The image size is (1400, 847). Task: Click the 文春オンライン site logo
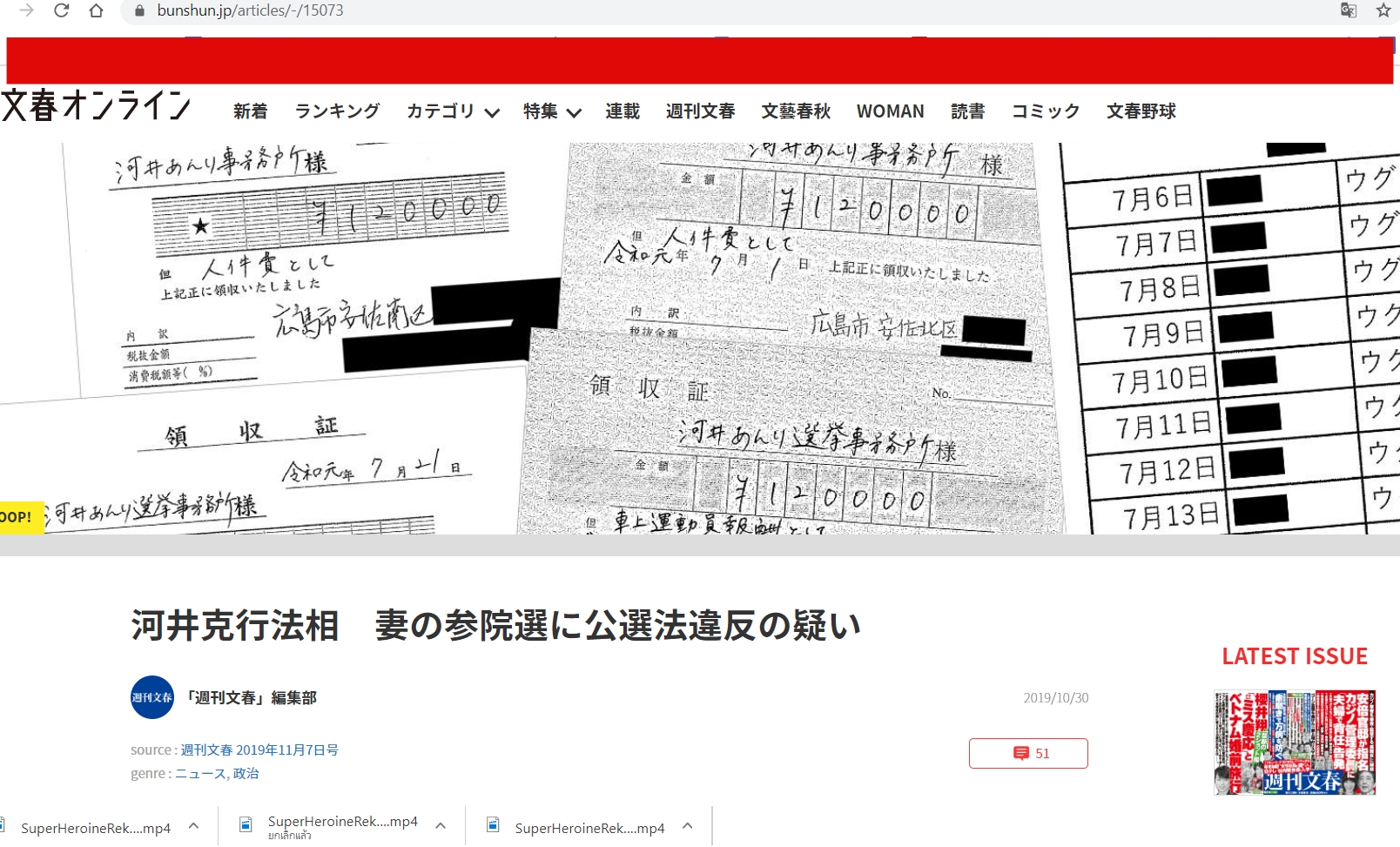96,105
